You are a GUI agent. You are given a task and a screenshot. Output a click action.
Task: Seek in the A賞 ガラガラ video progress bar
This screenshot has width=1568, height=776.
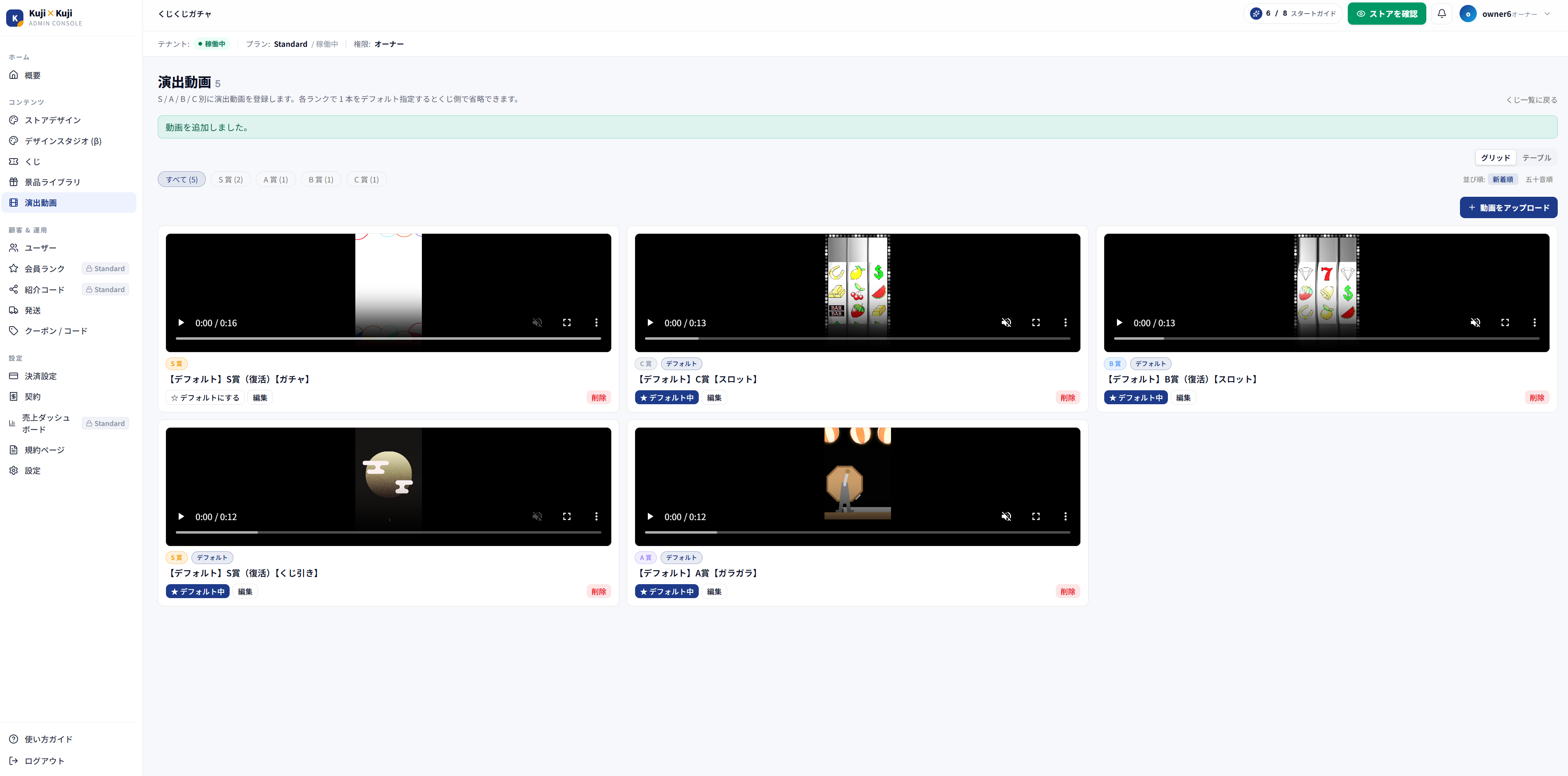pos(858,532)
